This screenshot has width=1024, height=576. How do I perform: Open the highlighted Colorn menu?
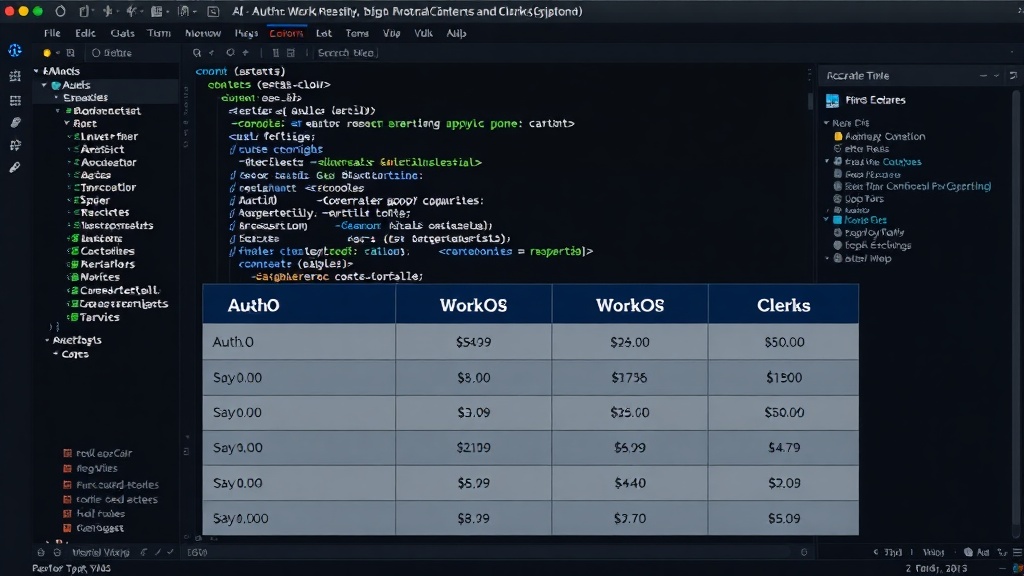pyautogui.click(x=286, y=33)
